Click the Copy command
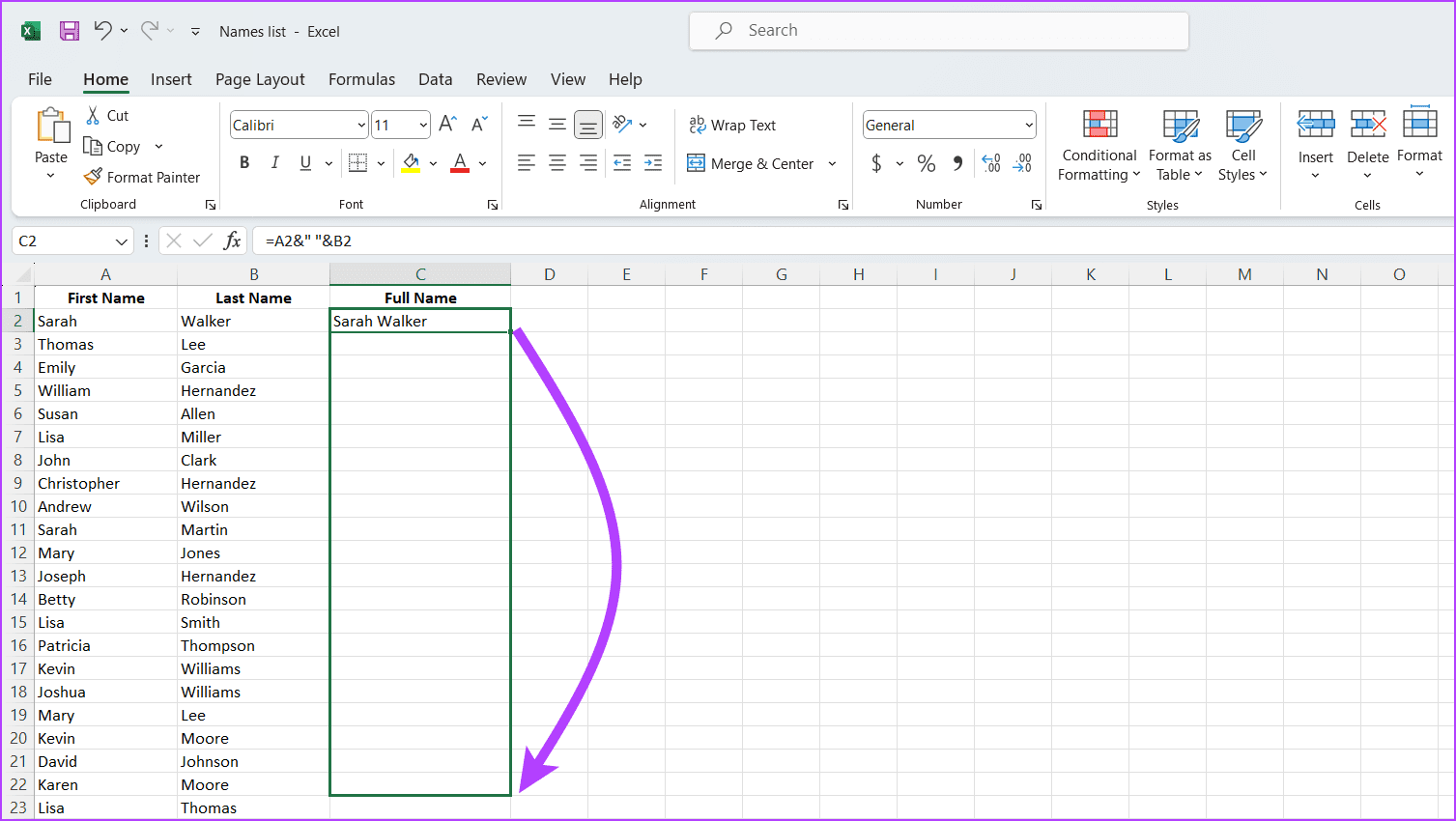The image size is (1456, 821). (112, 147)
